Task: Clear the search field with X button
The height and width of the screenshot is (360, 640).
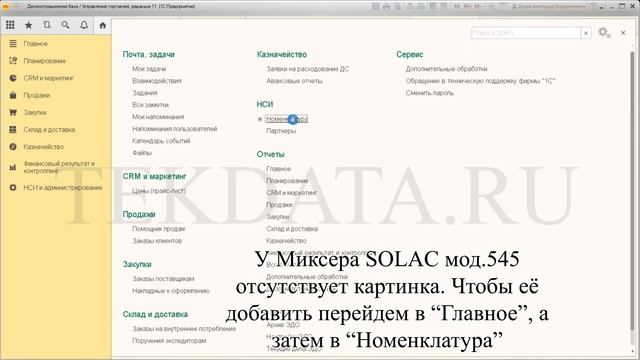Action: (586, 33)
